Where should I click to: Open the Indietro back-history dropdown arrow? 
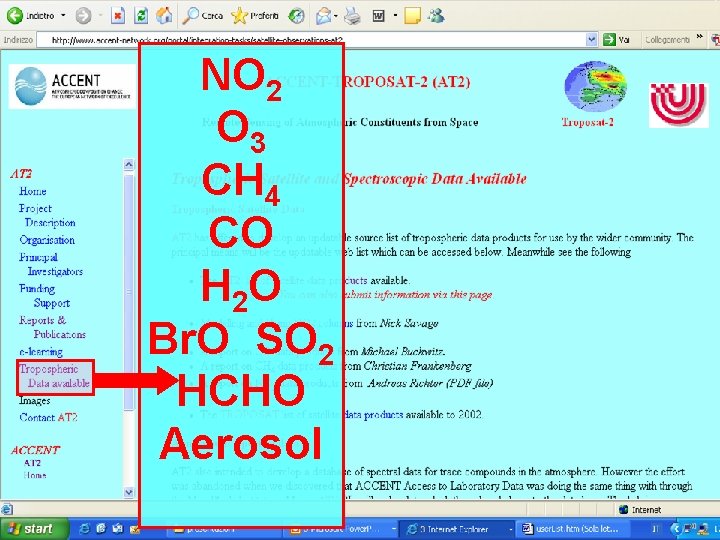pos(63,16)
